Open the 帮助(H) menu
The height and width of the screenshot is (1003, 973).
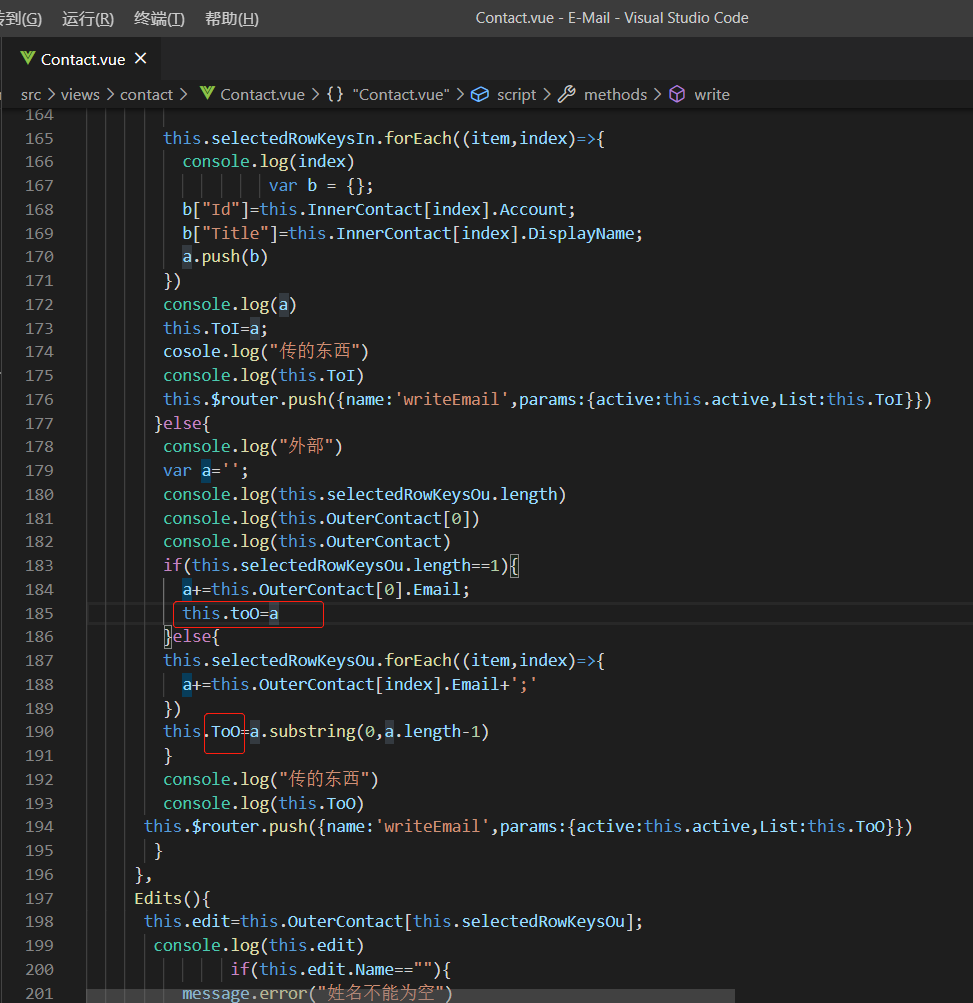[231, 18]
